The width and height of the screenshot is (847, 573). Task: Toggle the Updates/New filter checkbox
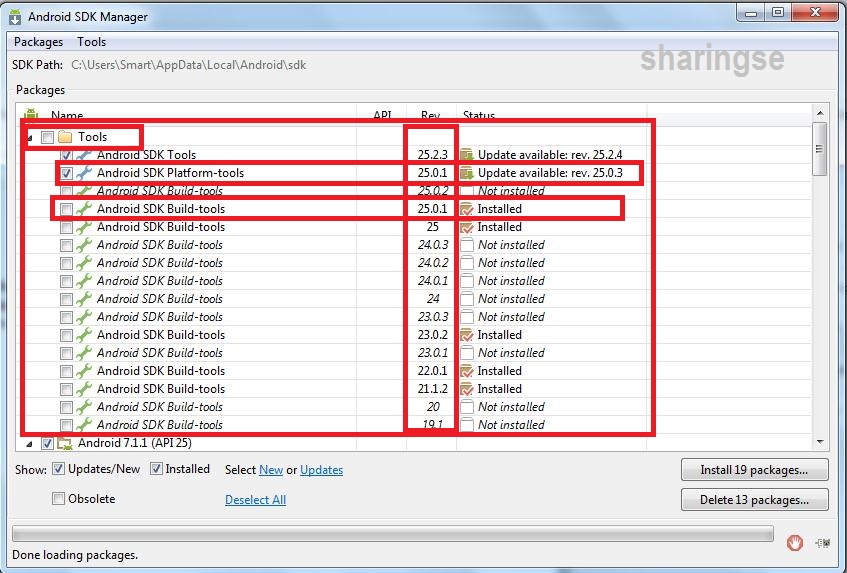[58, 469]
